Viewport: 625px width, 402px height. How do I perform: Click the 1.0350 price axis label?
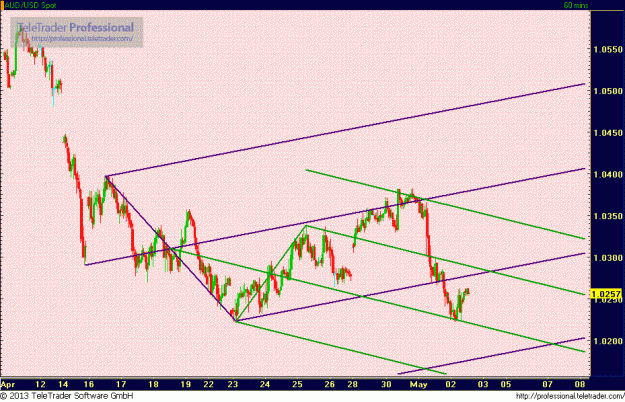[608, 216]
